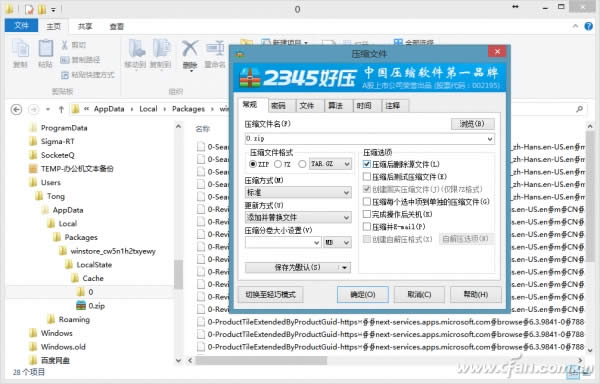Viewport: 600px width, 384px height.
Task: Click the Delete (删除) X icon
Action: pyautogui.click(x=189, y=49)
